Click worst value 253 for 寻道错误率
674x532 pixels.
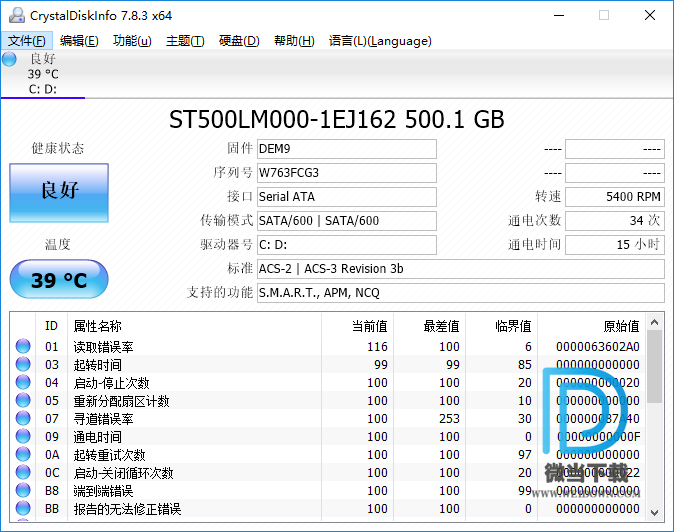[449, 419]
